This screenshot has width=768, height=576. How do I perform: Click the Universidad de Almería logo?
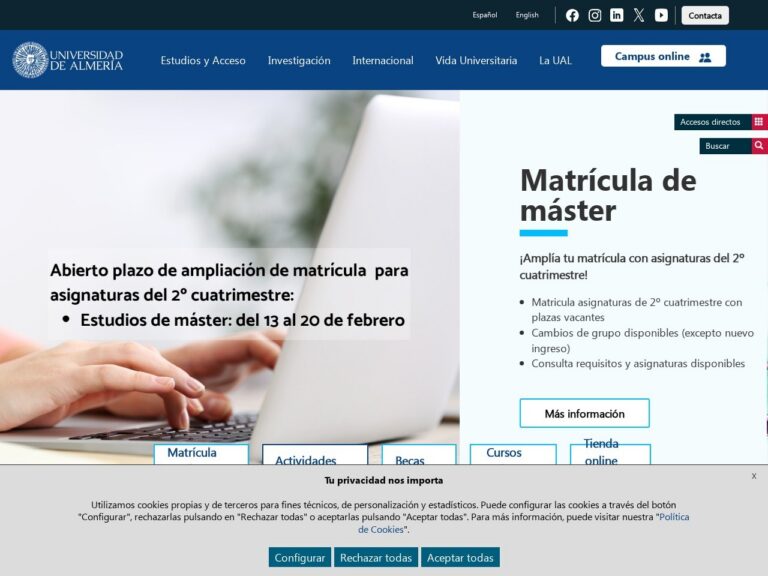click(68, 60)
